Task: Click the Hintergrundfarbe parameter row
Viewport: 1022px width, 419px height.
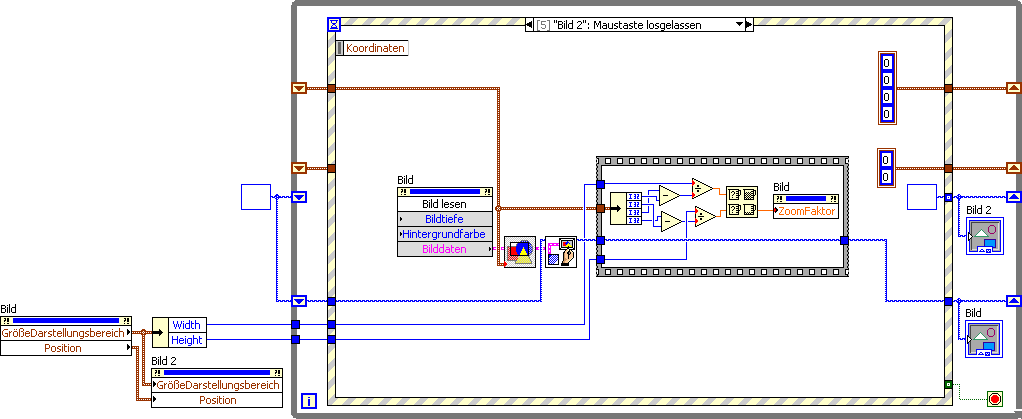Action: tap(445, 234)
